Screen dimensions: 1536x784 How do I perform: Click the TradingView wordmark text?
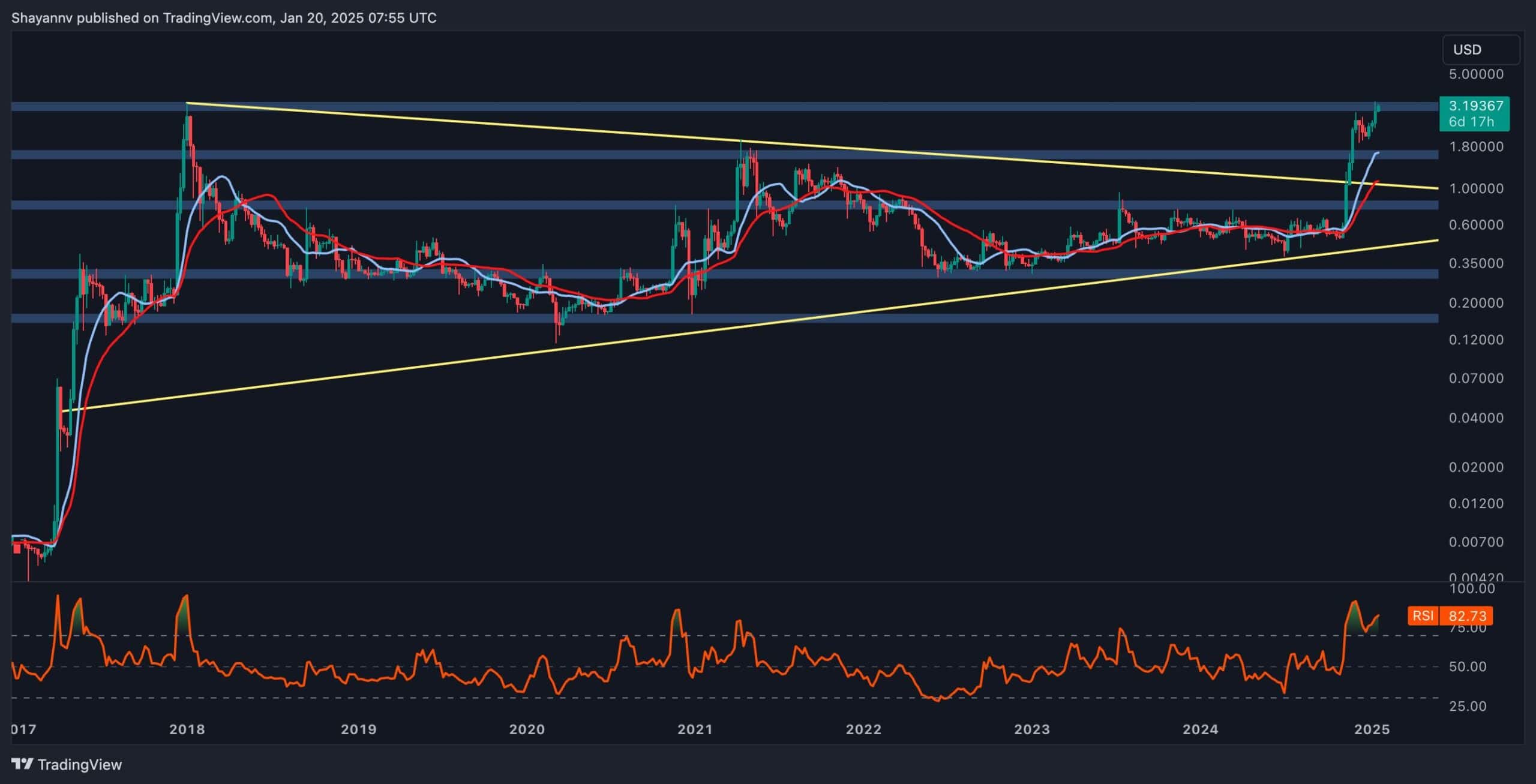tap(79, 764)
